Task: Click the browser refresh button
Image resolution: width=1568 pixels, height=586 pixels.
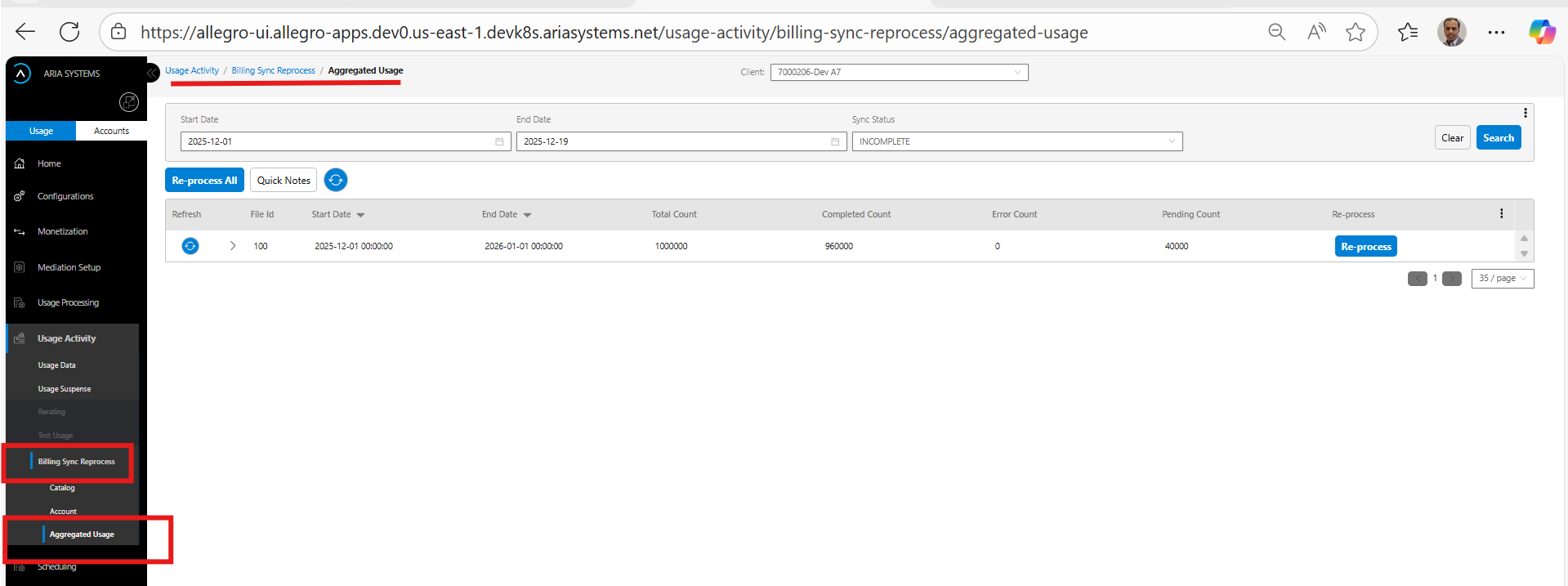Action: coord(69,32)
